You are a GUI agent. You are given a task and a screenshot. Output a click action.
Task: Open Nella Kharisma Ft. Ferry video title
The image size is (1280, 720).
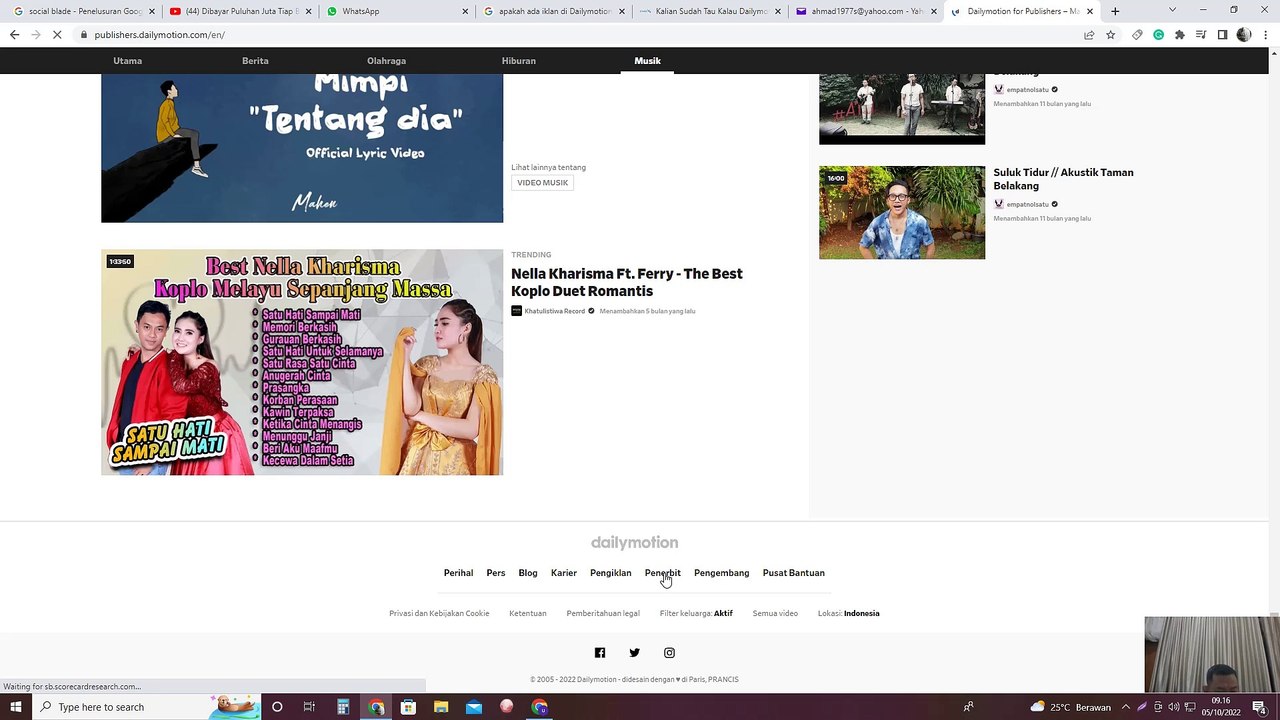click(627, 282)
